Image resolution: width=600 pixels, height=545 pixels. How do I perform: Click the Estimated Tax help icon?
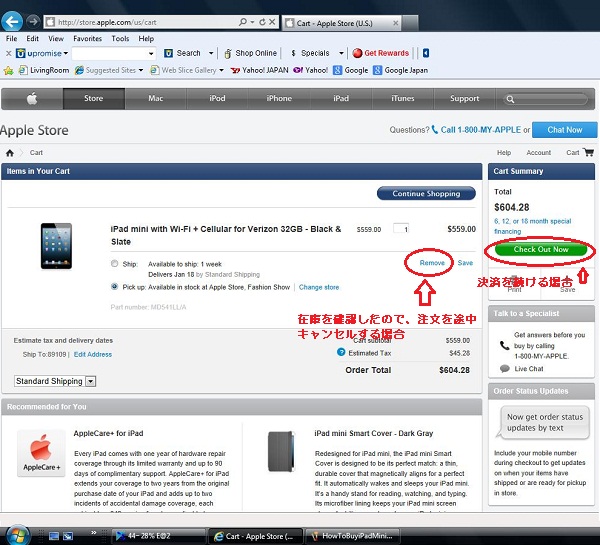[341, 352]
